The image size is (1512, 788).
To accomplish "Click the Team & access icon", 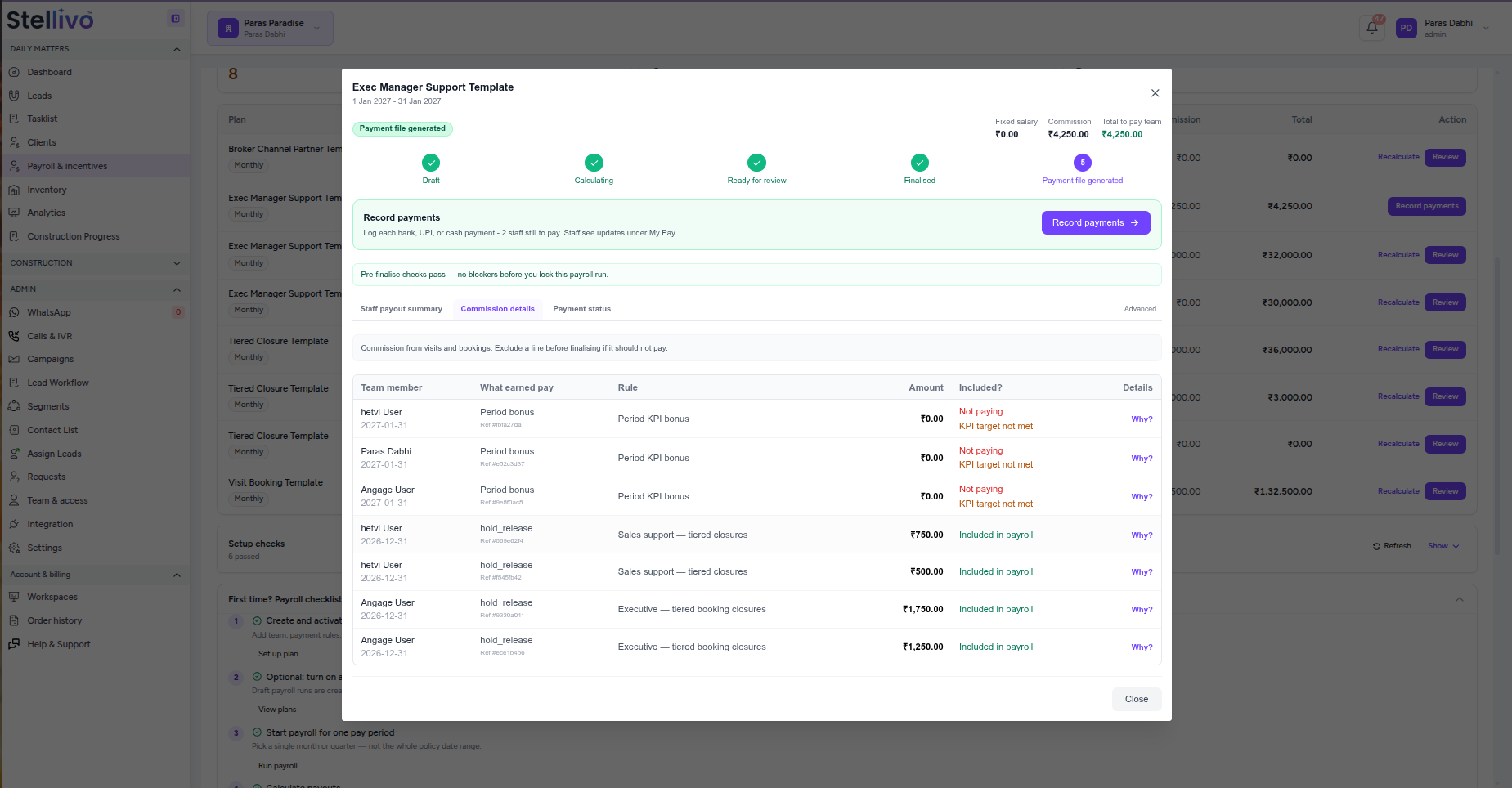I will point(14,500).
